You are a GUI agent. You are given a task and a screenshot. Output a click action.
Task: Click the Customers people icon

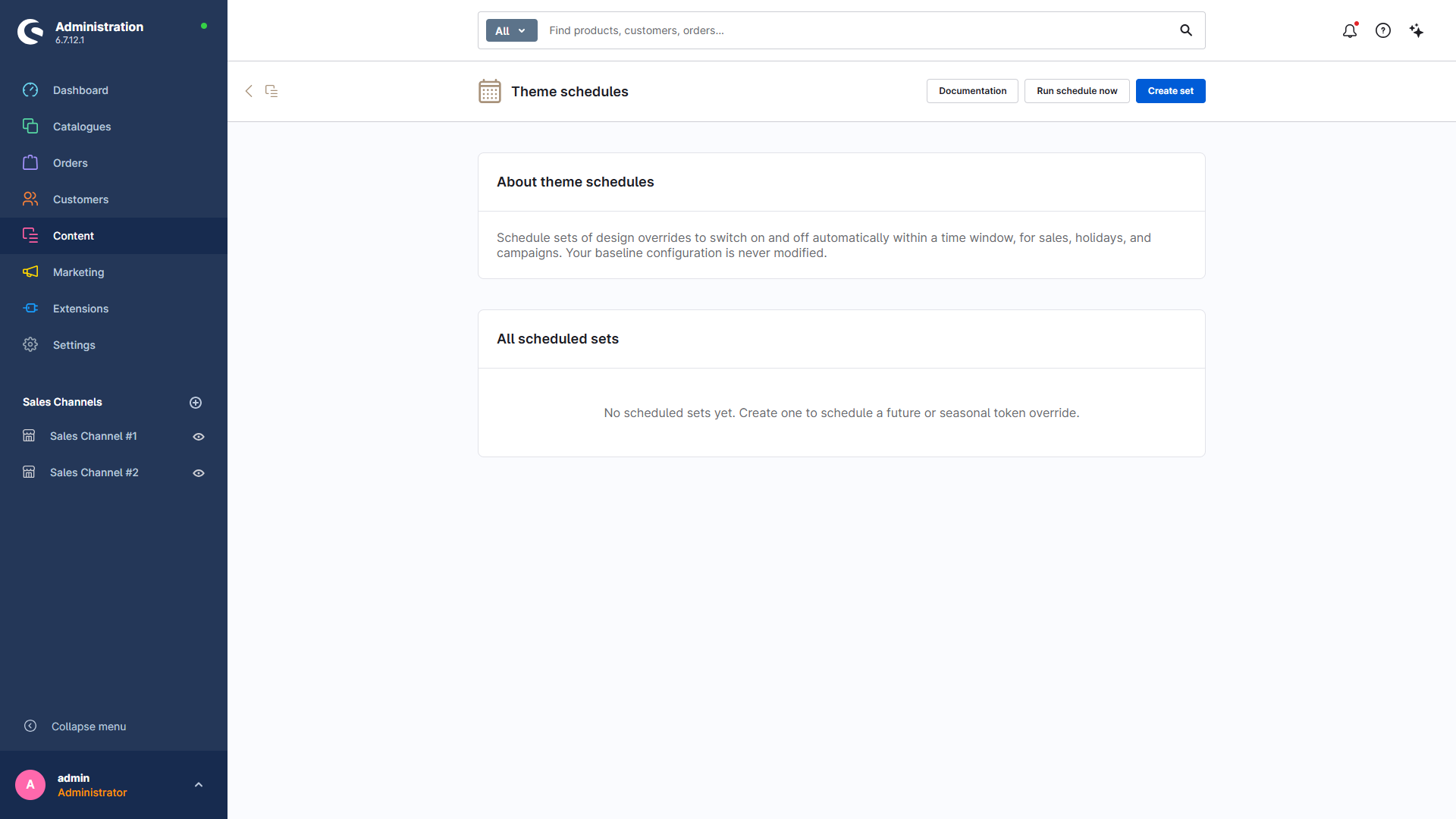tap(30, 199)
